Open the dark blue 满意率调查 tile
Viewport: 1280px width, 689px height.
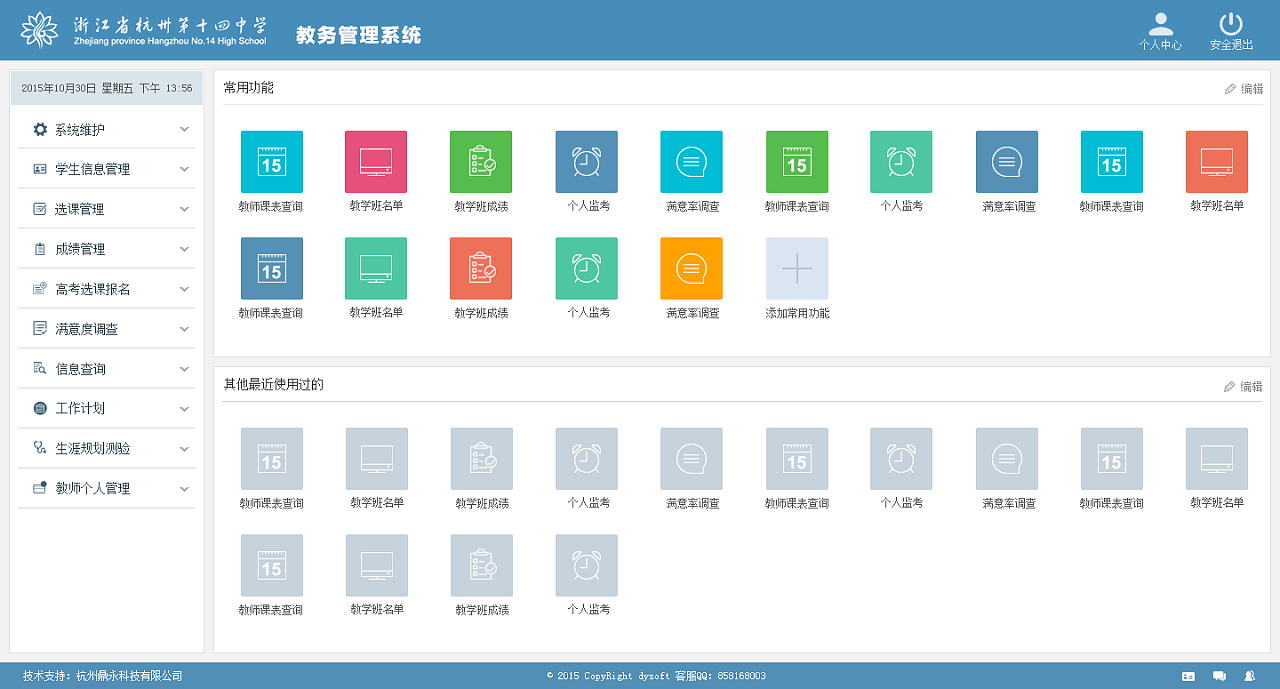pos(1007,162)
